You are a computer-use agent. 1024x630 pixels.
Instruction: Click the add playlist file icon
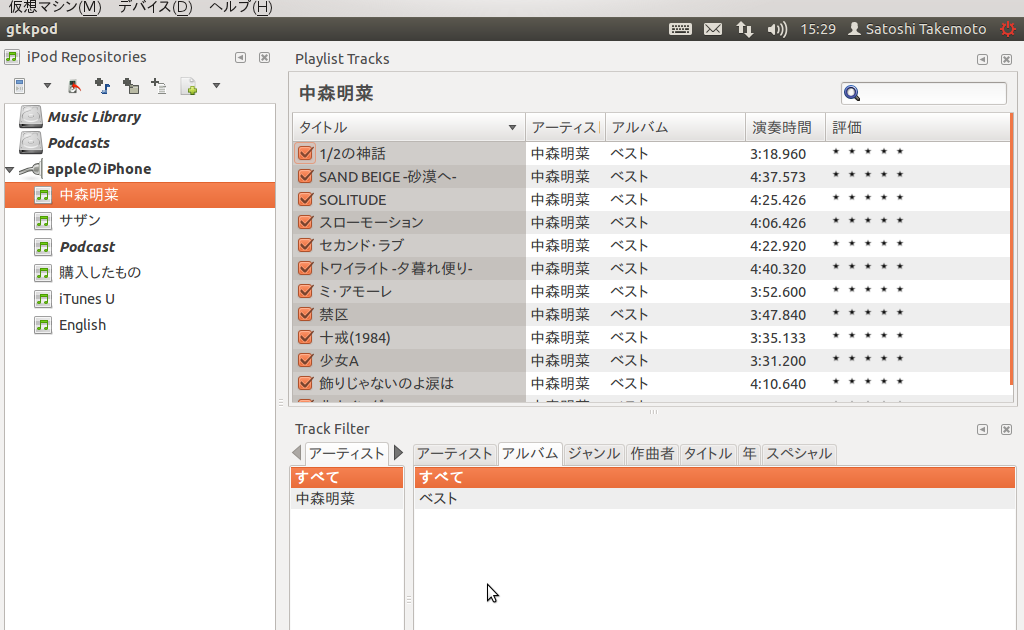(159, 86)
